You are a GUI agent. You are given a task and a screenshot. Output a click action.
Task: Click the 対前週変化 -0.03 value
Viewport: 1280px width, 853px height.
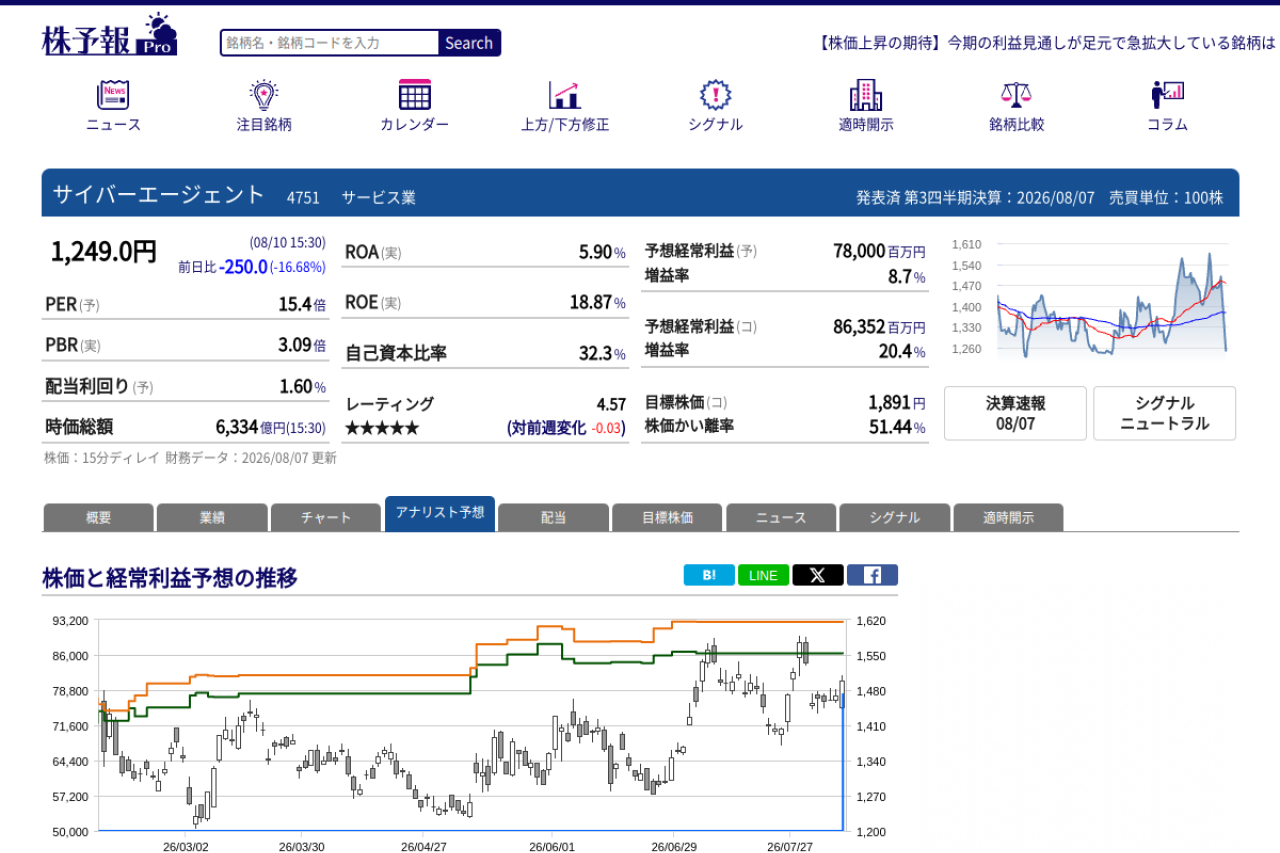click(x=608, y=428)
